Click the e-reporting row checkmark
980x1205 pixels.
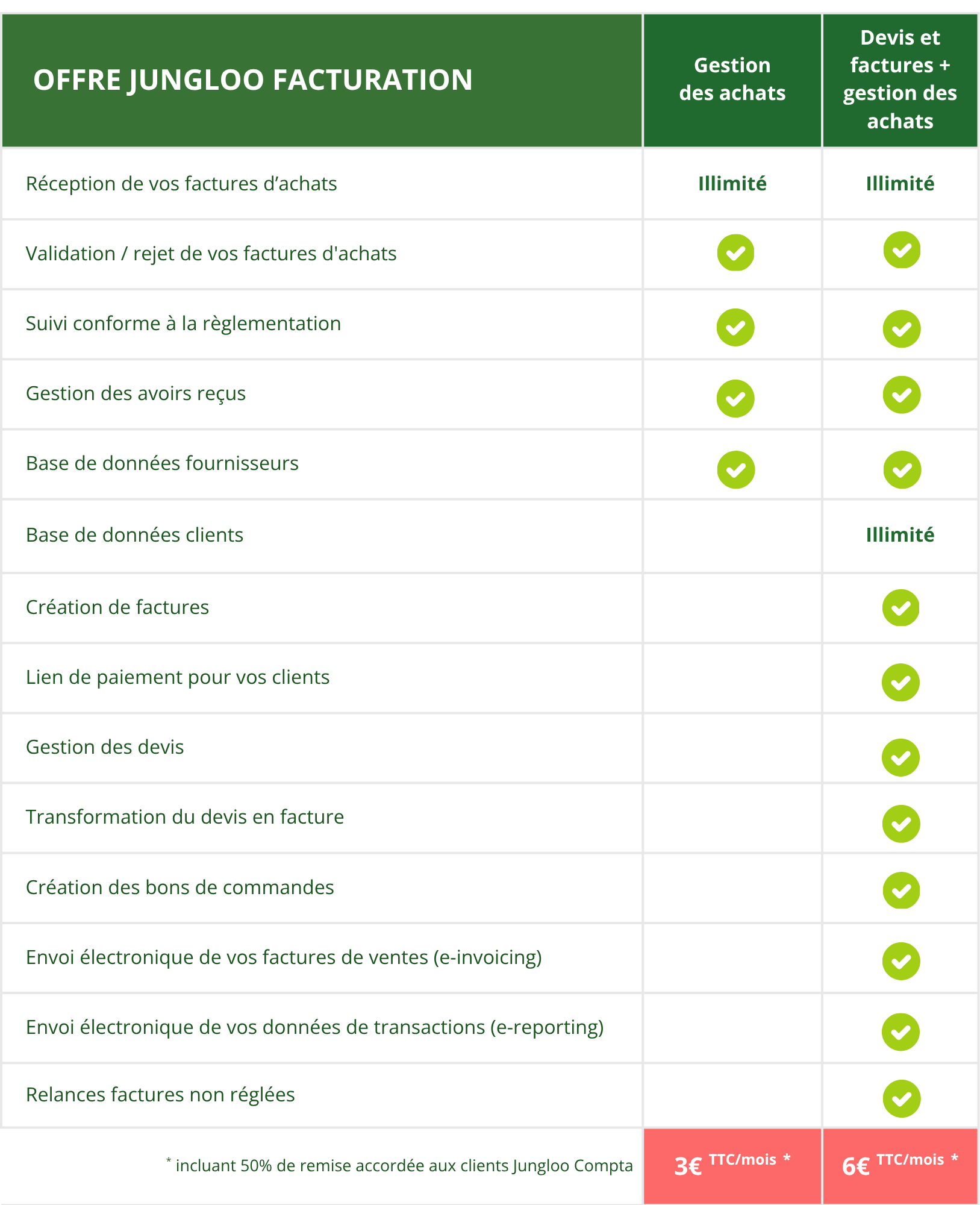coord(901,1032)
